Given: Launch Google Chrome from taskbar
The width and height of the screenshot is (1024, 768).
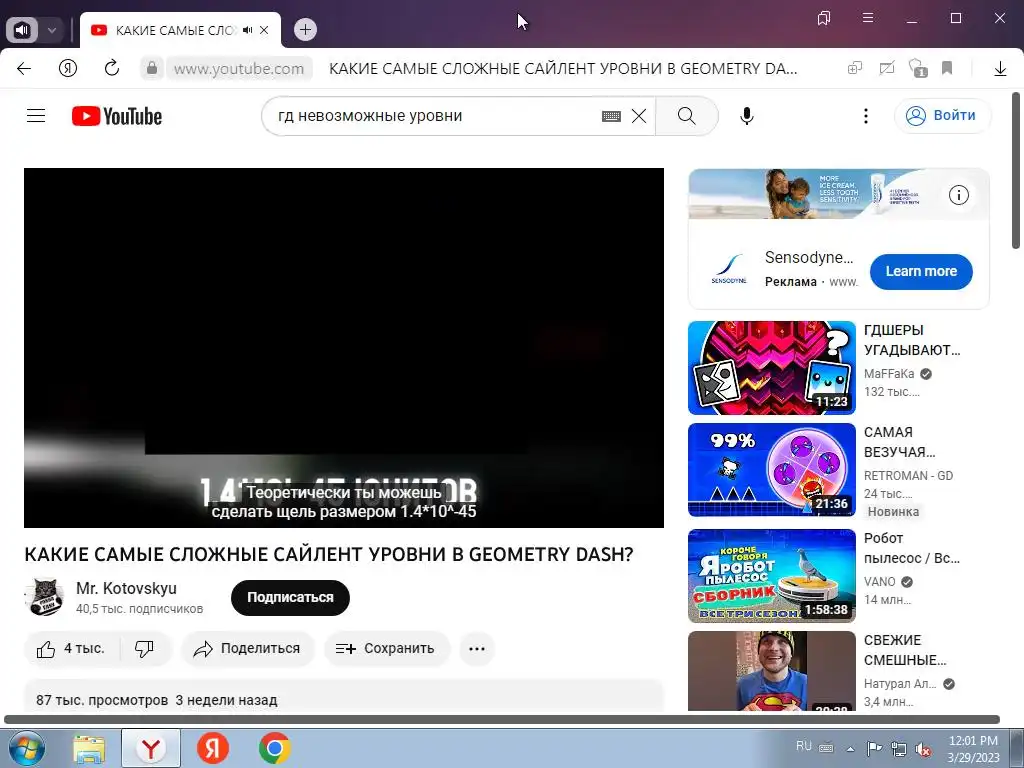Looking at the screenshot, I should [274, 748].
